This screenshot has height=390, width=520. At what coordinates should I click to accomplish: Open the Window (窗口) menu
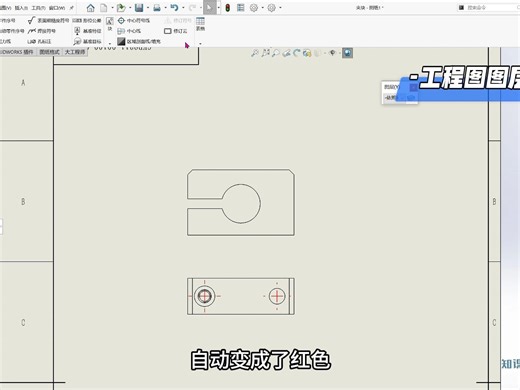tap(57, 8)
